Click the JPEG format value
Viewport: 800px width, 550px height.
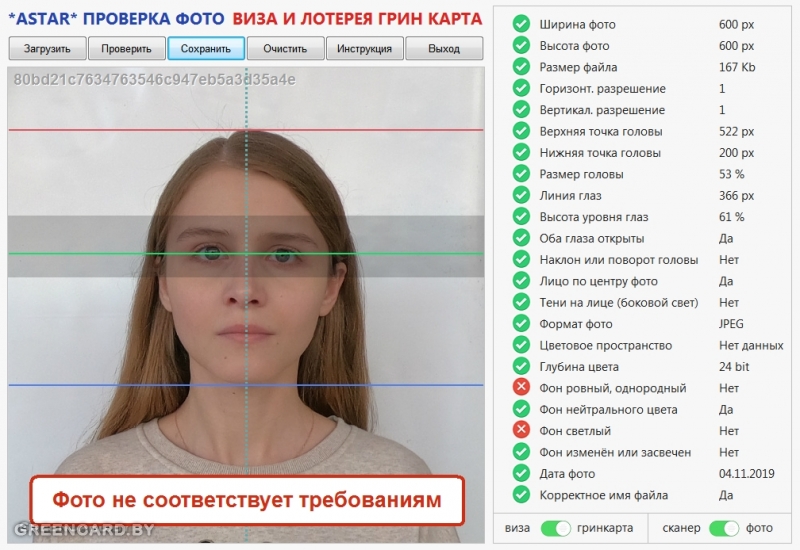click(x=731, y=324)
